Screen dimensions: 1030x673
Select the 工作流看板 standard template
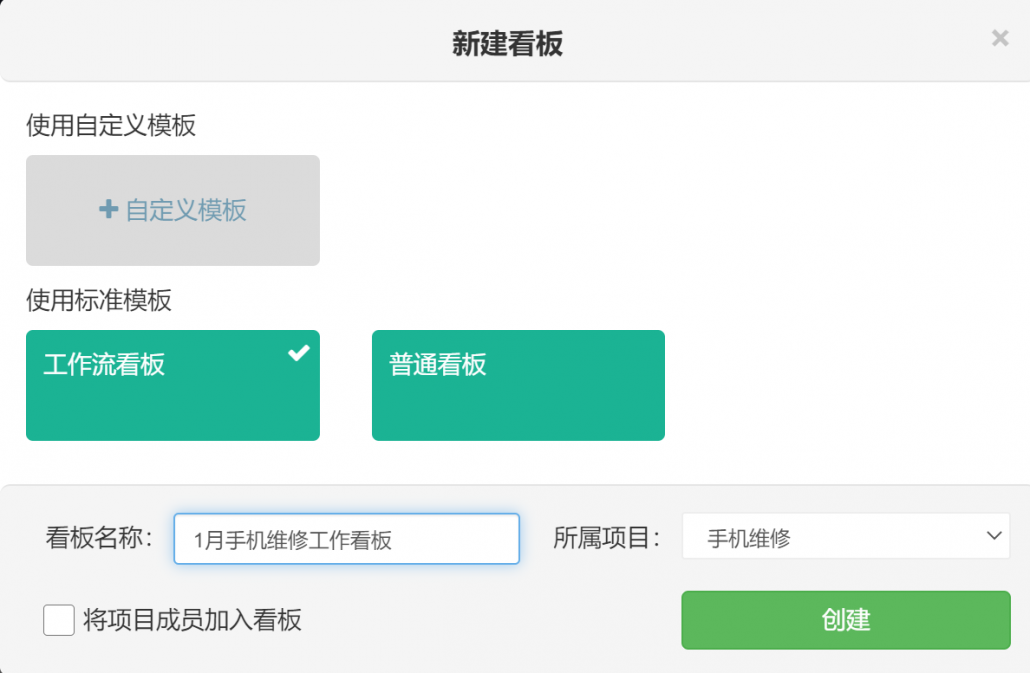click(x=172, y=385)
